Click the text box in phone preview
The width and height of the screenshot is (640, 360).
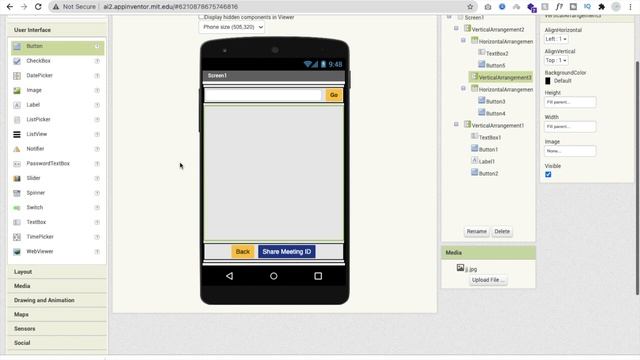[263, 95]
